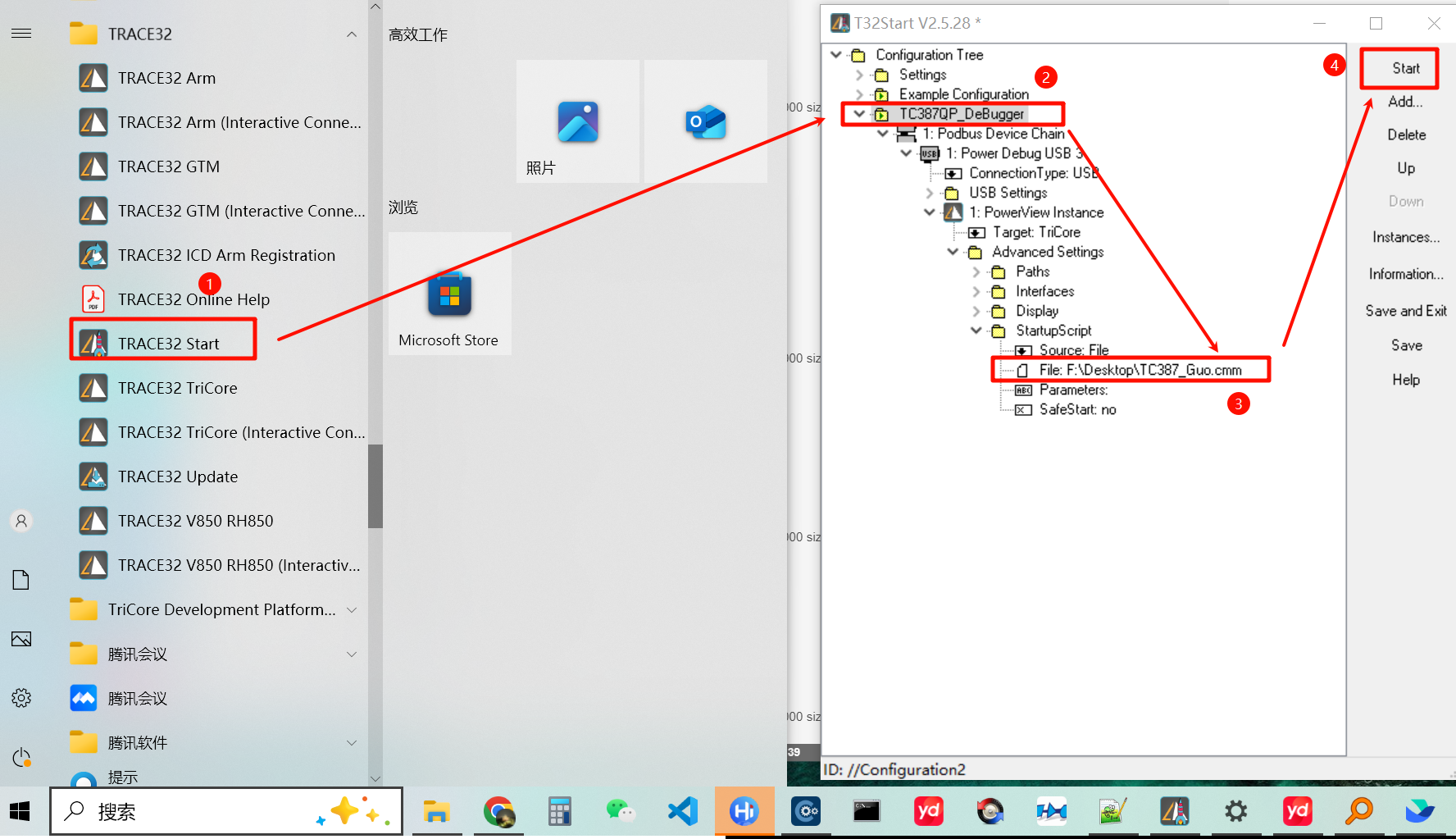The width and height of the screenshot is (1456, 839).
Task: Click the Up button
Action: click(1406, 168)
